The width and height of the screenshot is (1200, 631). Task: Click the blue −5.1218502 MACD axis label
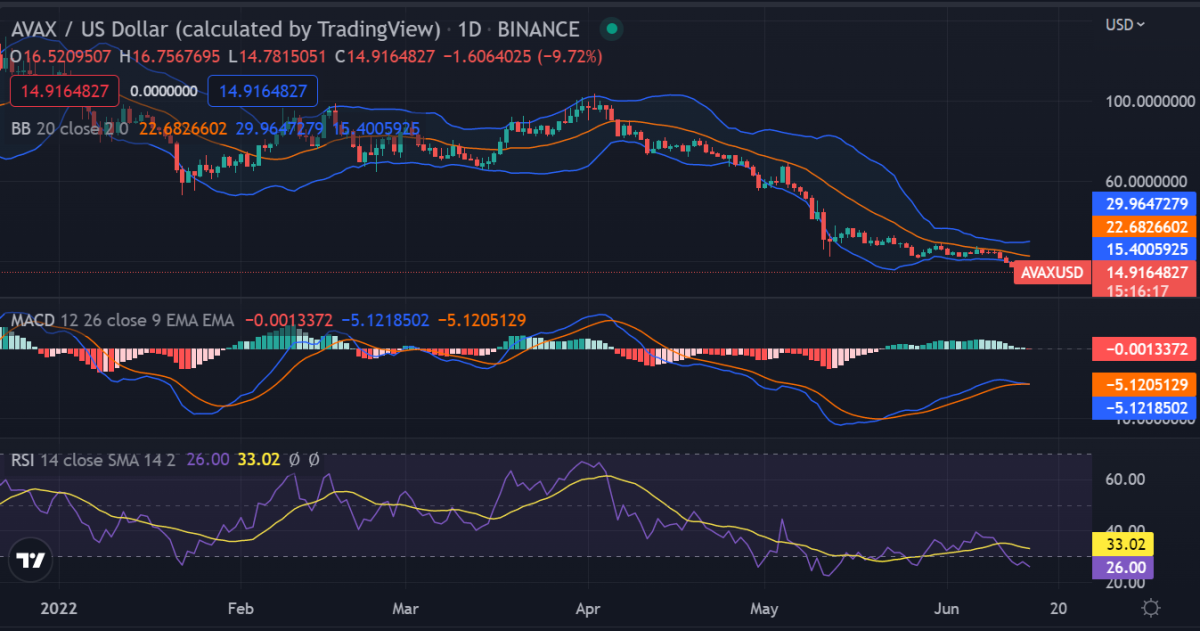click(x=1143, y=408)
